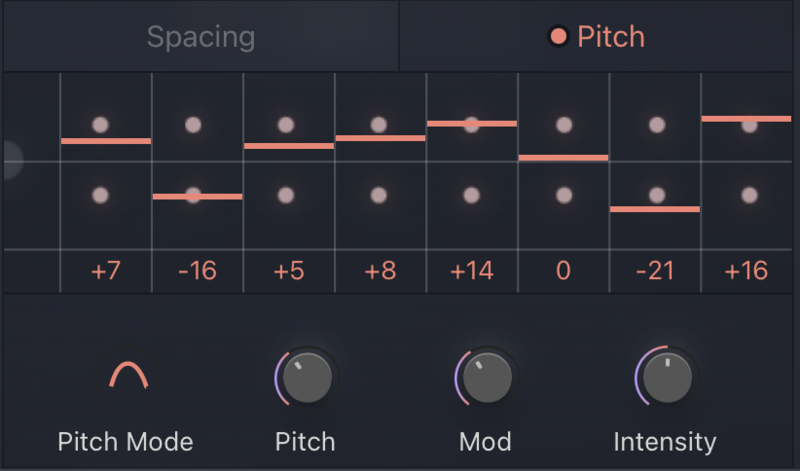
Task: Click the +16 pitch value field
Action: click(x=746, y=271)
